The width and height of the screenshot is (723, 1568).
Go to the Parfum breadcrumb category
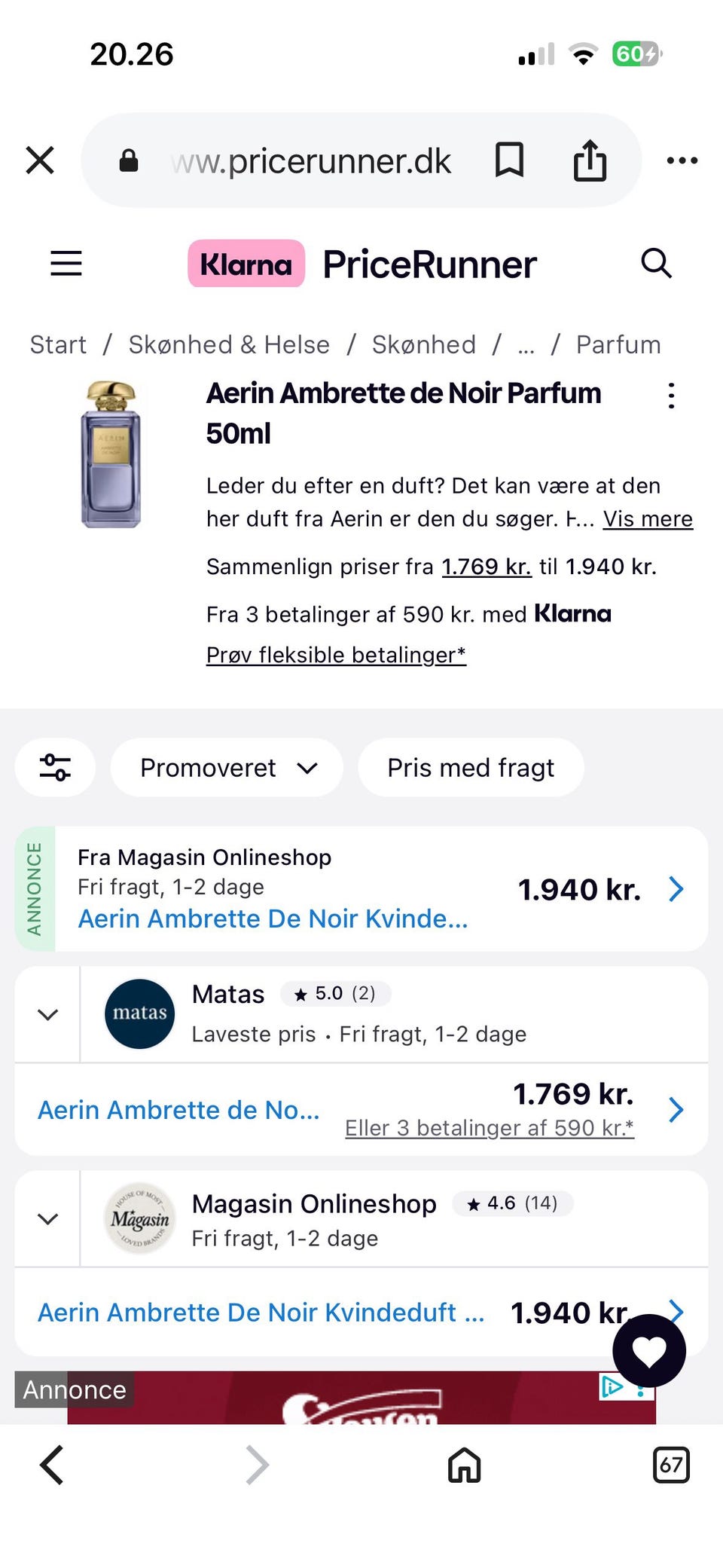click(x=618, y=345)
